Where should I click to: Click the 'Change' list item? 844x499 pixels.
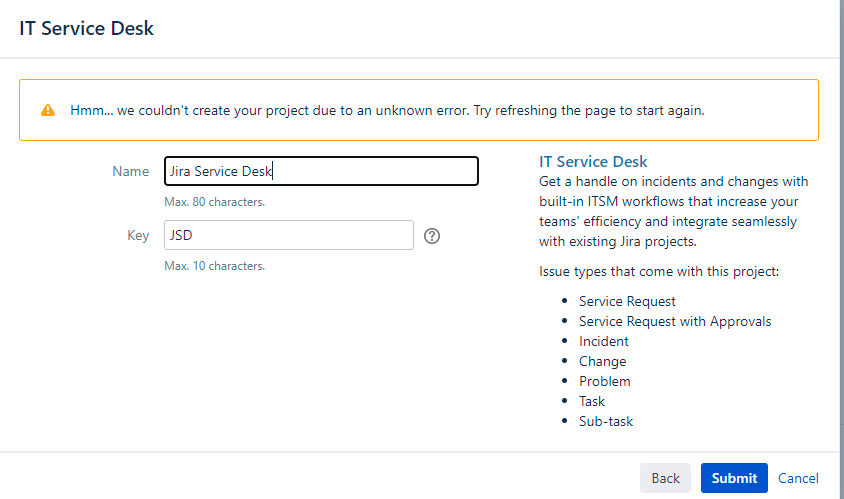[602, 361]
